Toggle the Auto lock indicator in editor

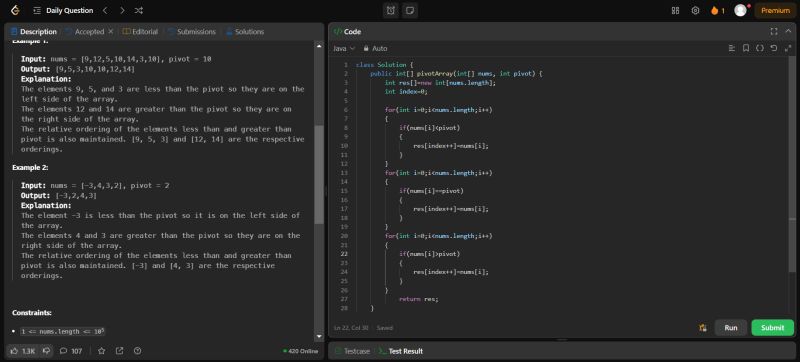click(375, 48)
